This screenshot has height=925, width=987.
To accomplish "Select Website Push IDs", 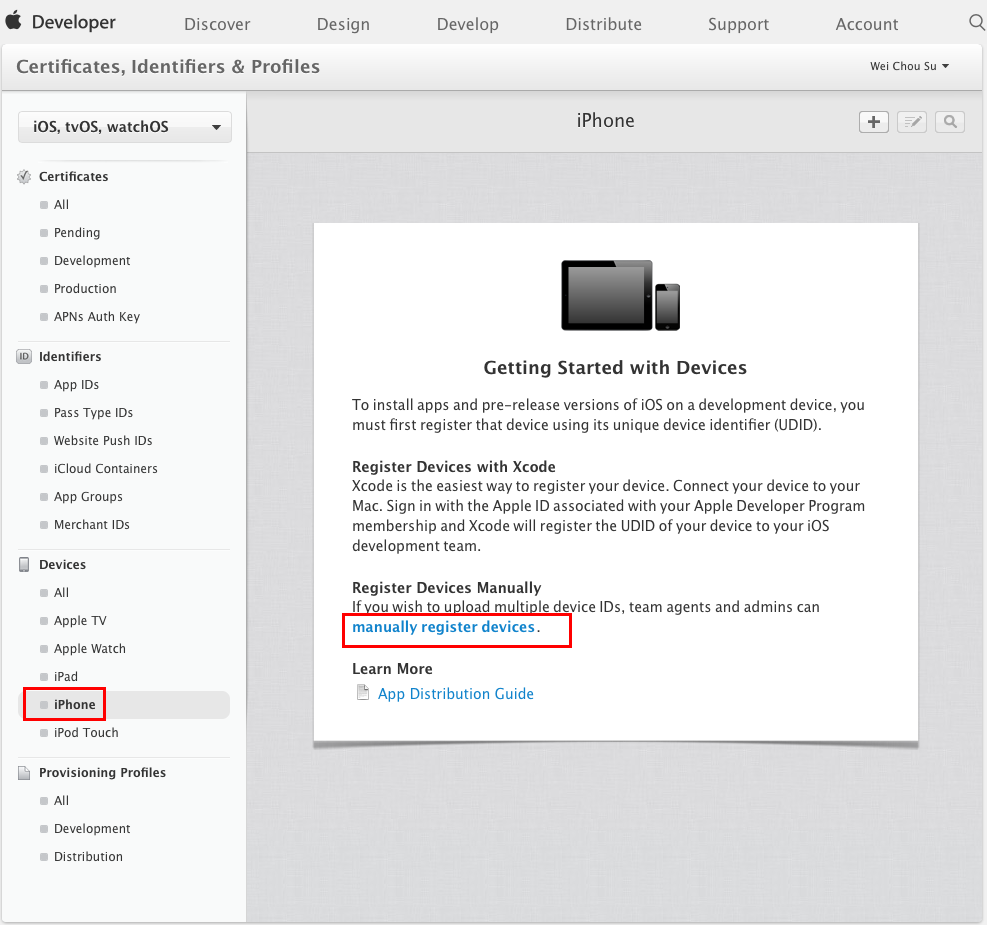I will (x=103, y=440).
